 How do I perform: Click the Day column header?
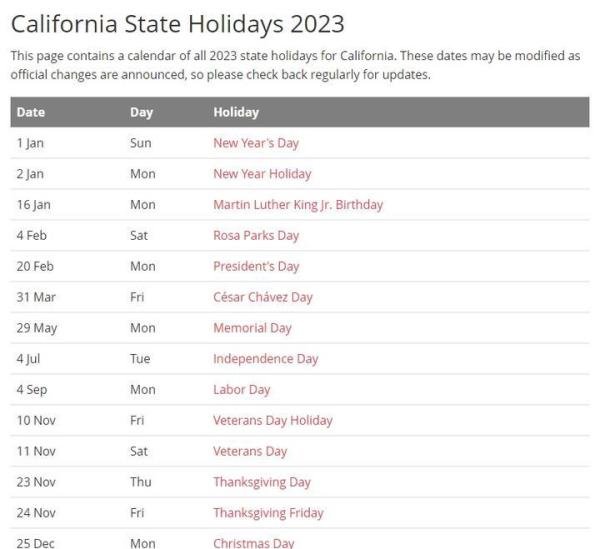point(142,112)
